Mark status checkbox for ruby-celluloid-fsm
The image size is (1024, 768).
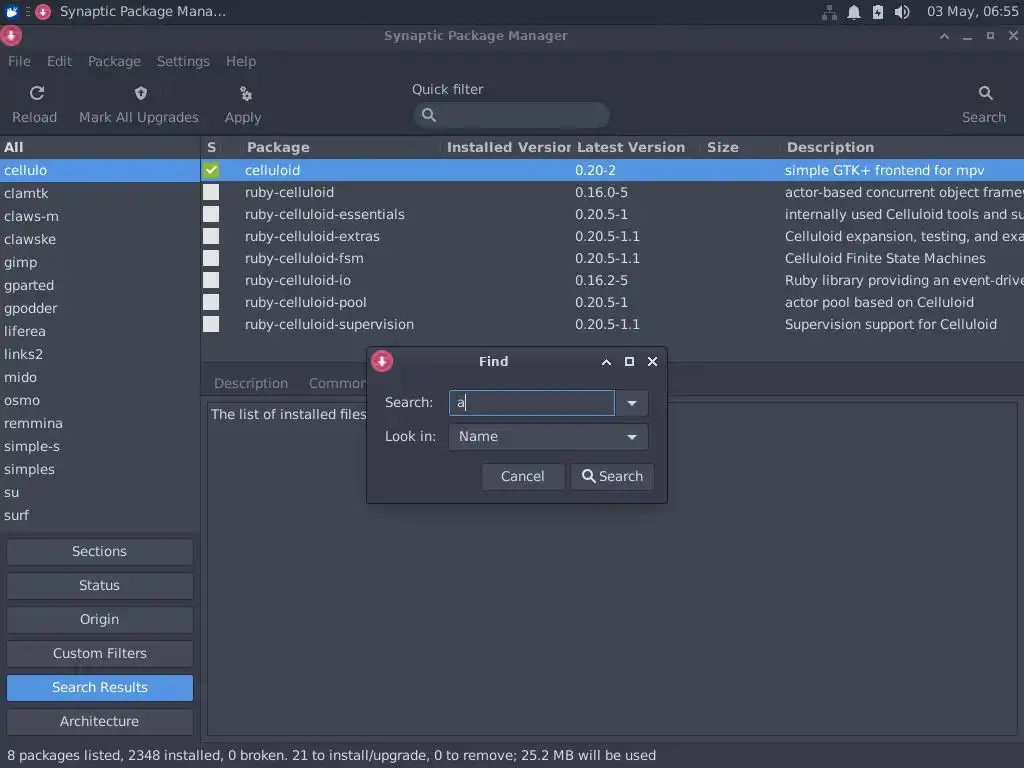211,258
